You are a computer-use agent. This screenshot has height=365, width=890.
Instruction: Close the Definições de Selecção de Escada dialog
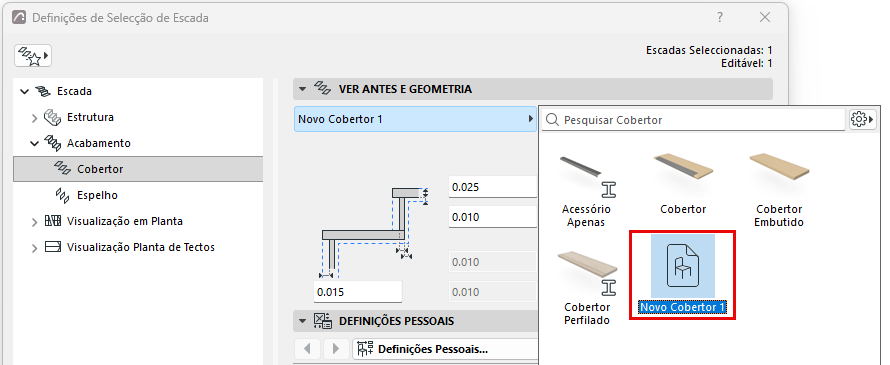tap(765, 18)
